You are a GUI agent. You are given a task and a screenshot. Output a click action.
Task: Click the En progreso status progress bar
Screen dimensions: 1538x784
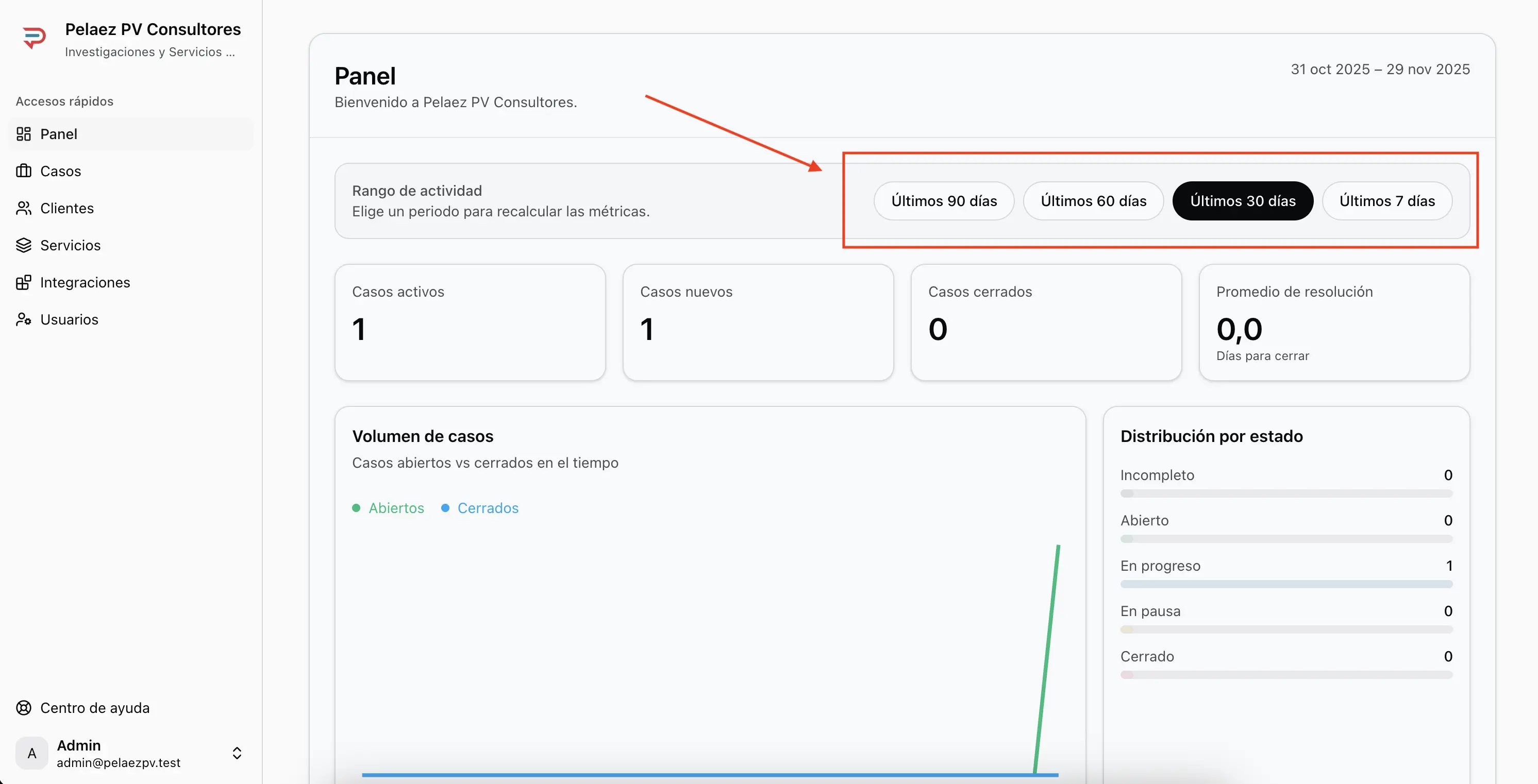point(1285,584)
